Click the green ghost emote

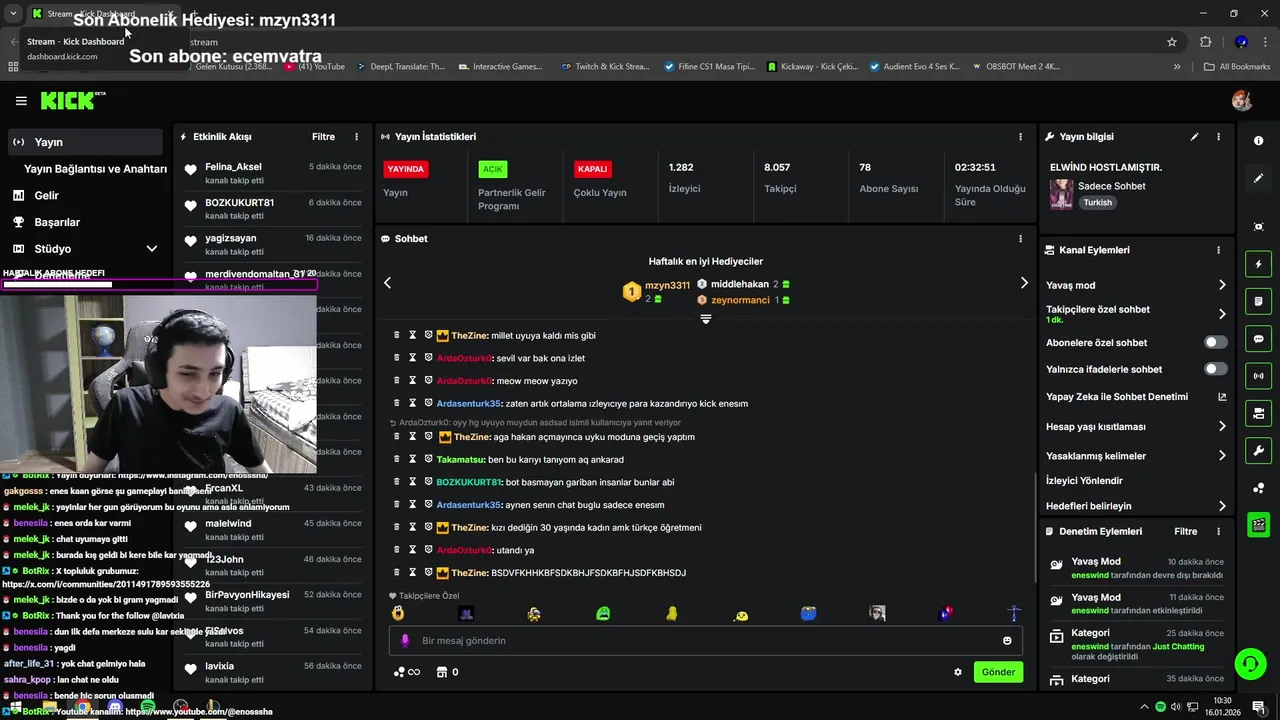(x=603, y=613)
